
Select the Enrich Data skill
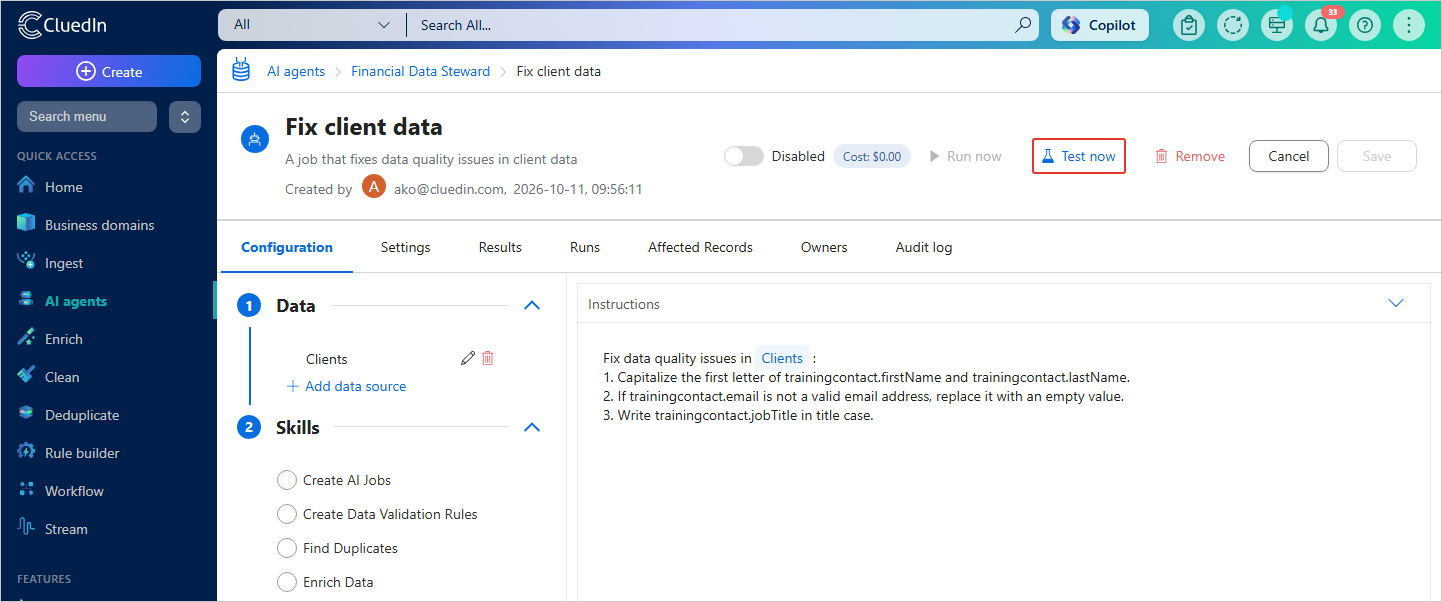[287, 582]
